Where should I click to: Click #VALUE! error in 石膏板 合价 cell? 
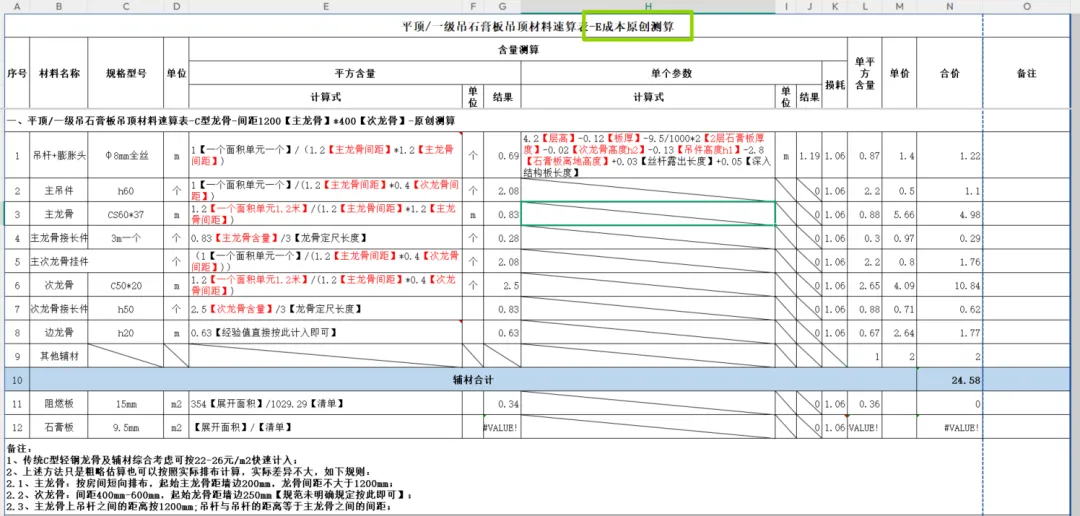950,427
